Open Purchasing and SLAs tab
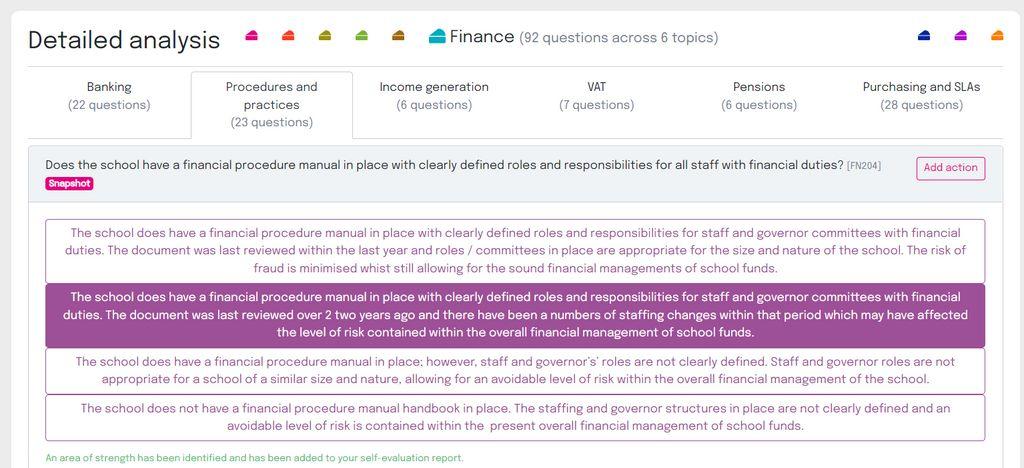The width and height of the screenshot is (1024, 468). [x=921, y=96]
